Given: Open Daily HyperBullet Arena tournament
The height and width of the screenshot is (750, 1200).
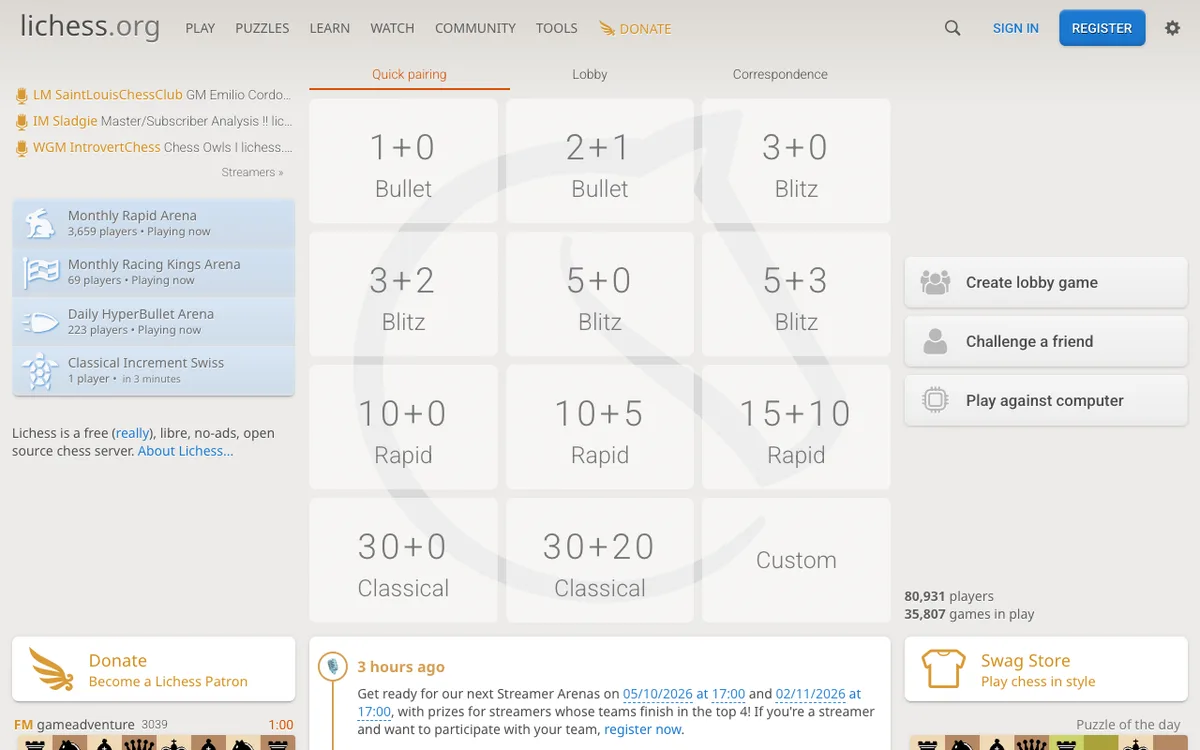Looking at the screenshot, I should coord(154,321).
